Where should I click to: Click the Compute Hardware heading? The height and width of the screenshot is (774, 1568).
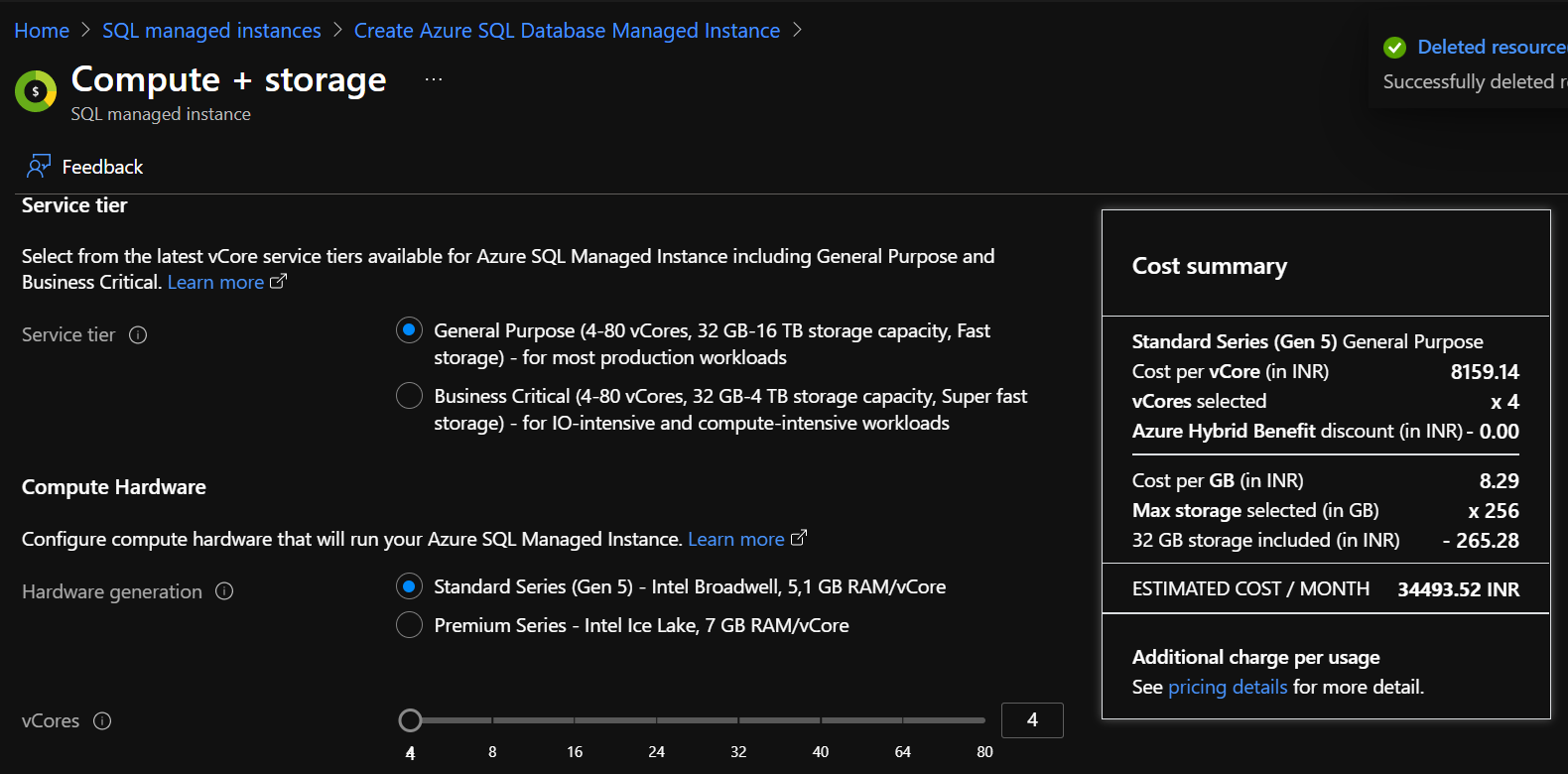pos(114,487)
